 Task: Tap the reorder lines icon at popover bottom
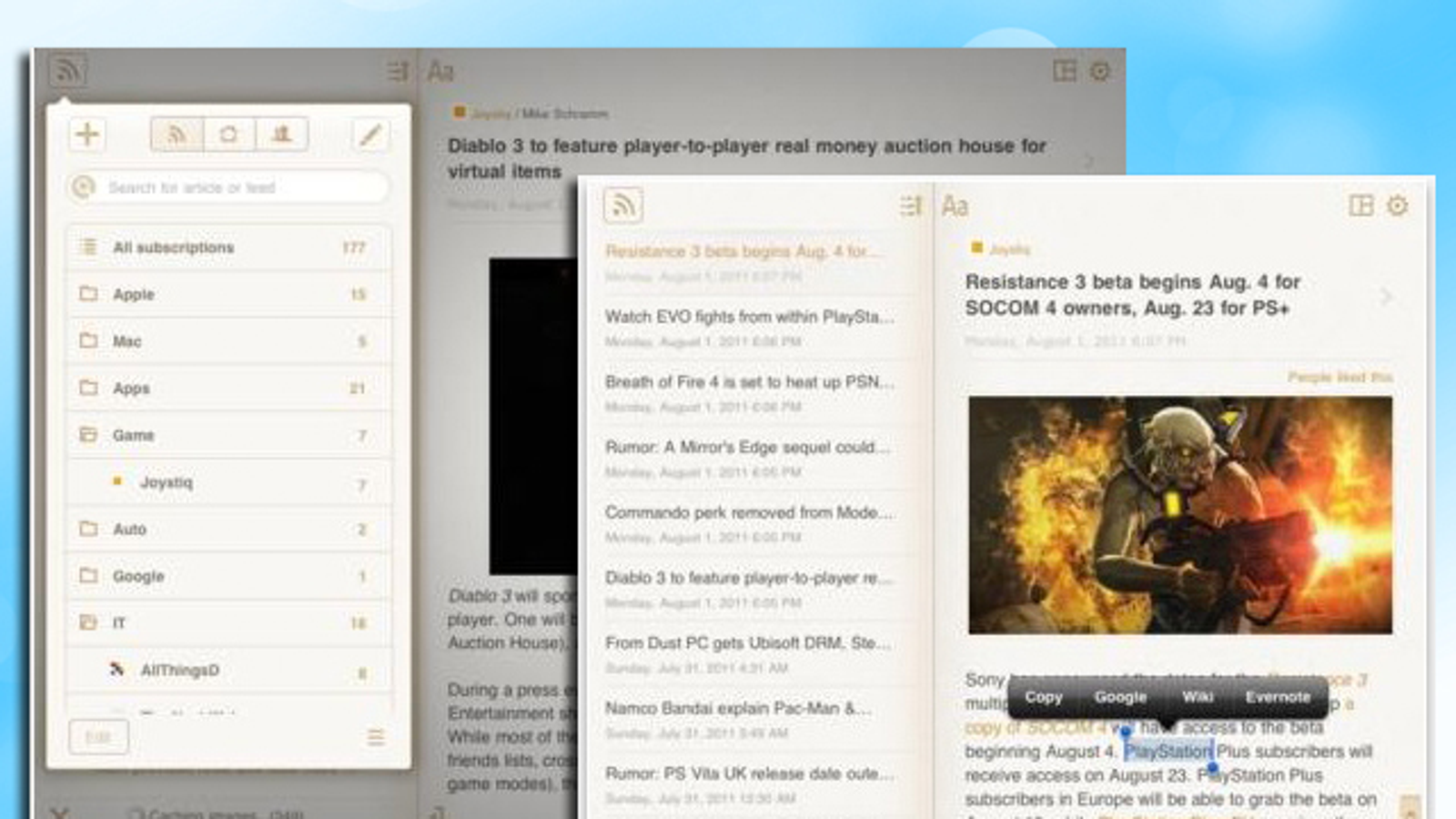click(376, 737)
